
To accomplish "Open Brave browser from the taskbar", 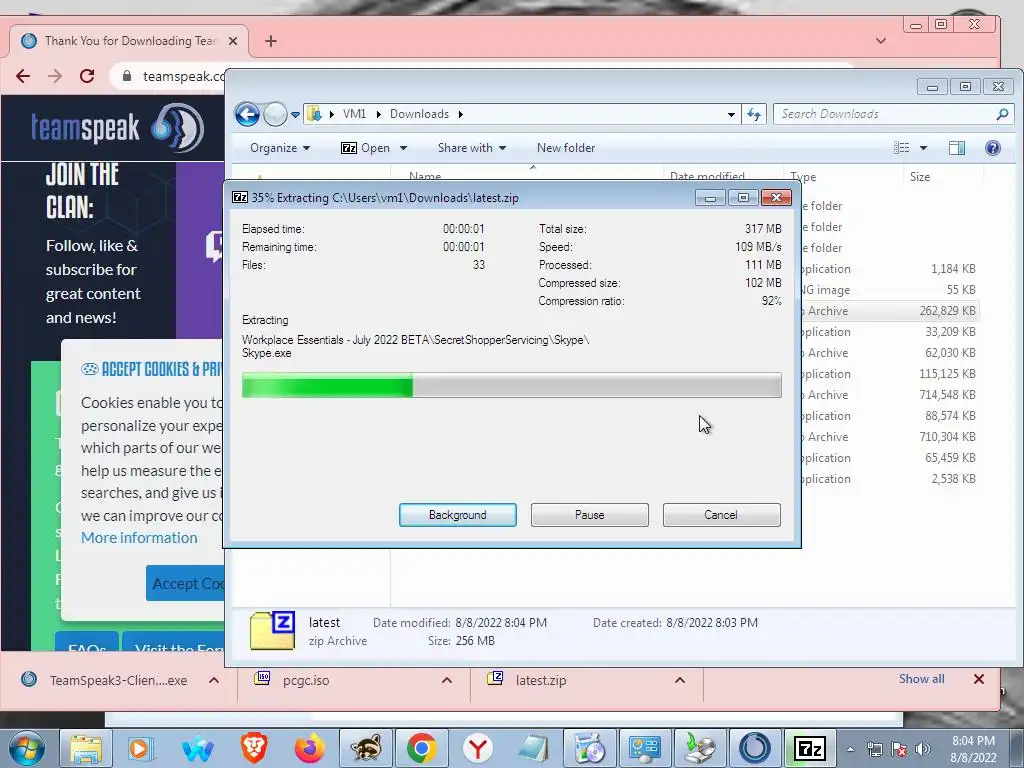I will pos(254,748).
